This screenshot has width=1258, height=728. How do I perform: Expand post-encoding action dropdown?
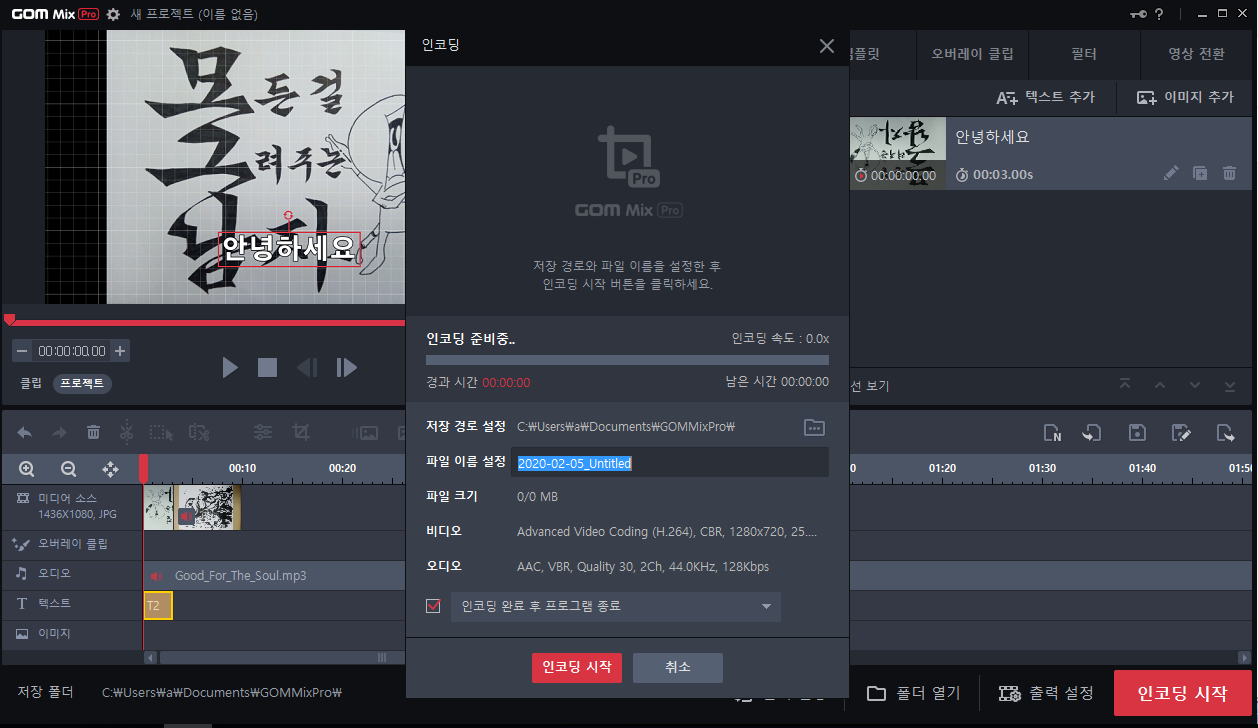[766, 607]
